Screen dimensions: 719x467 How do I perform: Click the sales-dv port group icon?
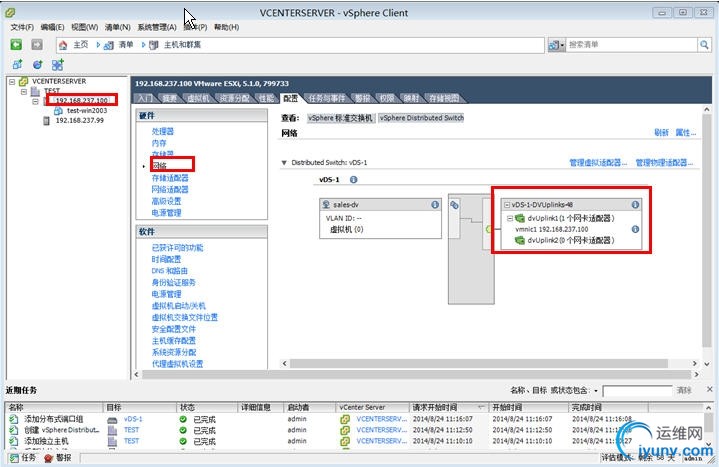click(x=326, y=205)
